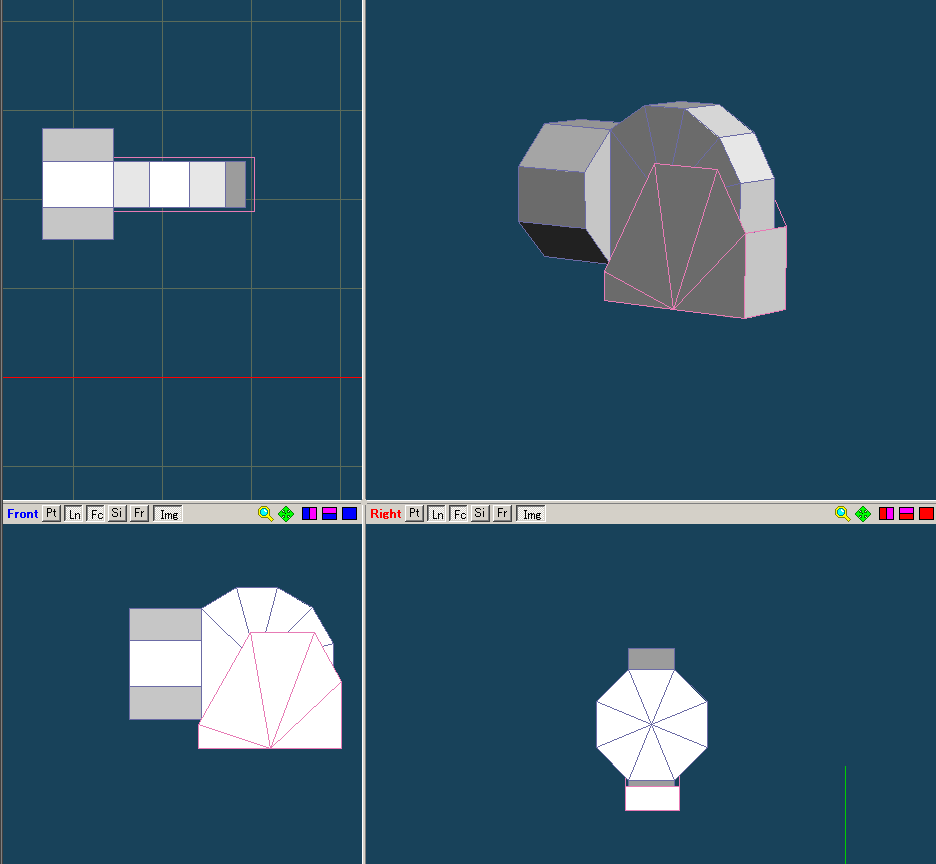Select horizontal split layout icon in Front view
Image resolution: width=936 pixels, height=864 pixels.
(329, 514)
